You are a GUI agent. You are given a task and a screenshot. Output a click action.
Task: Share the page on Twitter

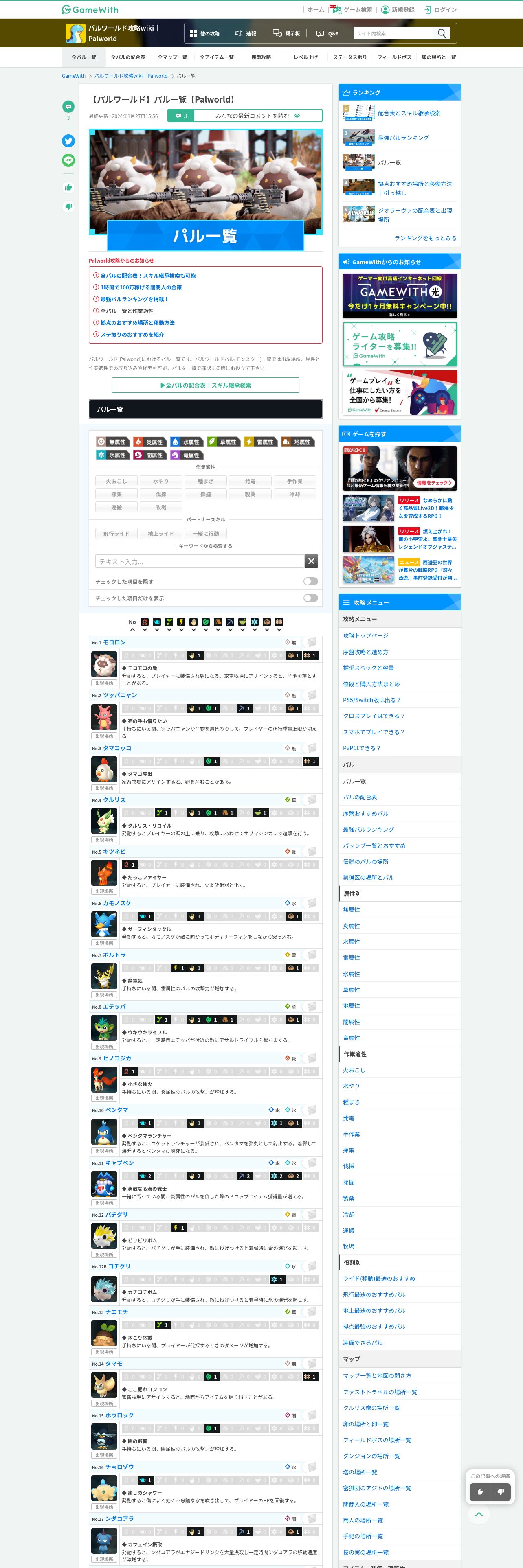tap(68, 140)
